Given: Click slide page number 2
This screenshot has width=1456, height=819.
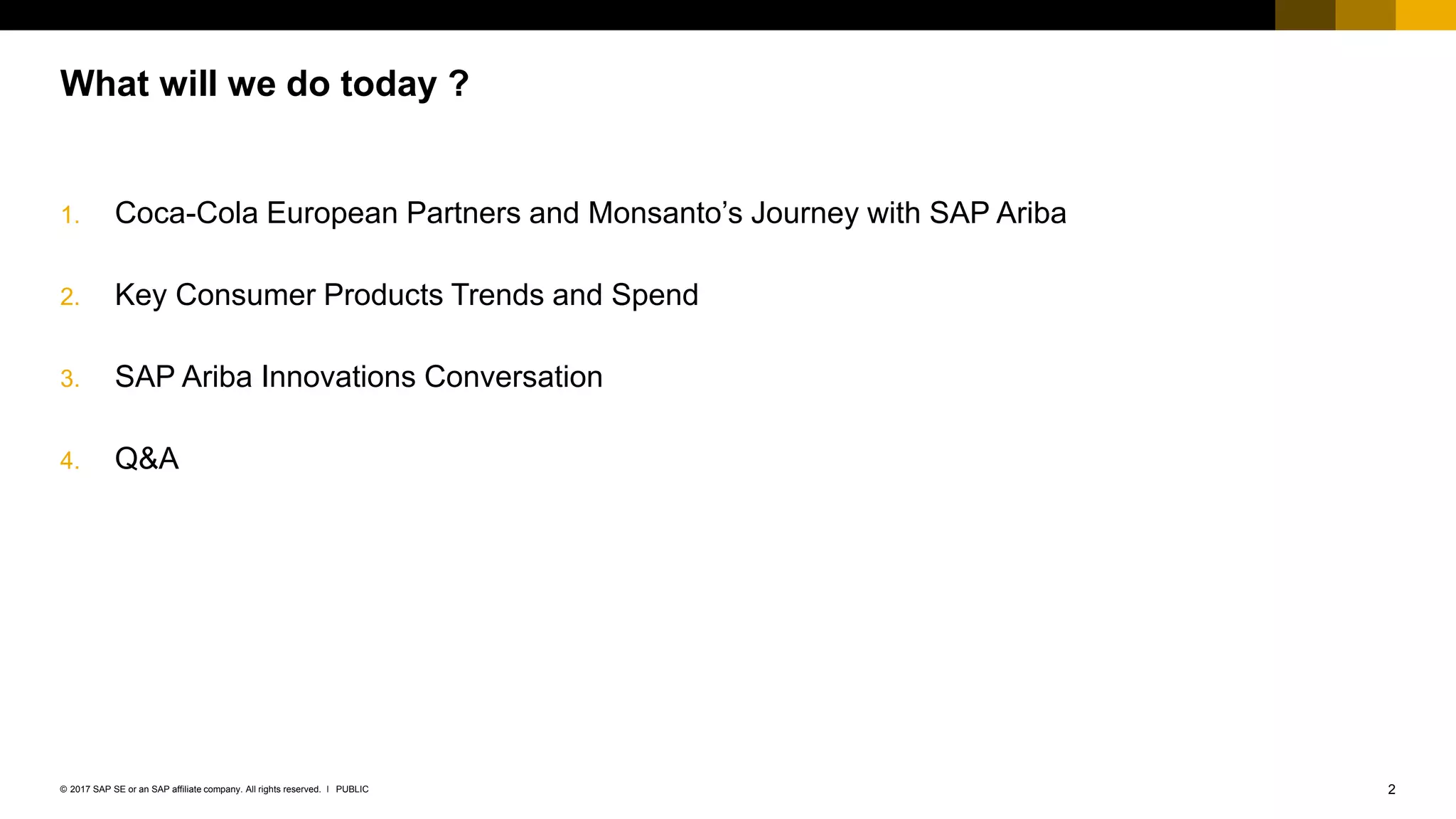Looking at the screenshot, I should pyautogui.click(x=1391, y=789).
